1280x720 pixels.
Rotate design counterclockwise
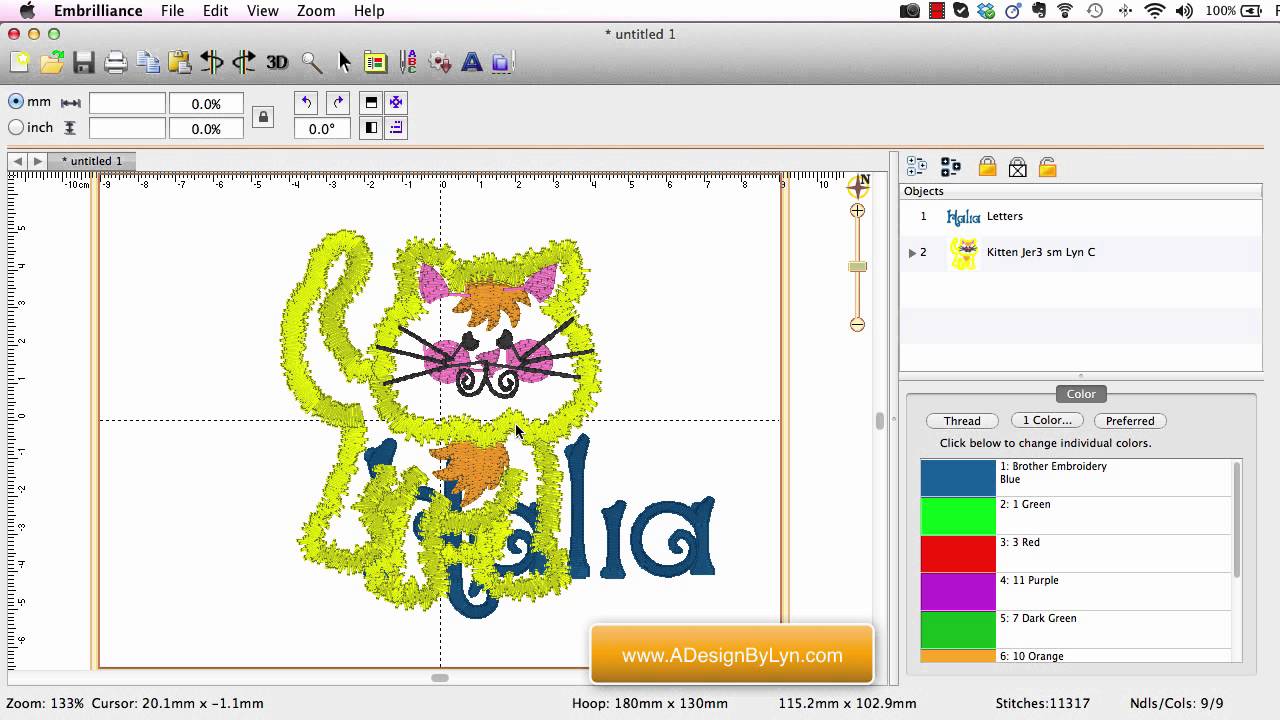(306, 102)
